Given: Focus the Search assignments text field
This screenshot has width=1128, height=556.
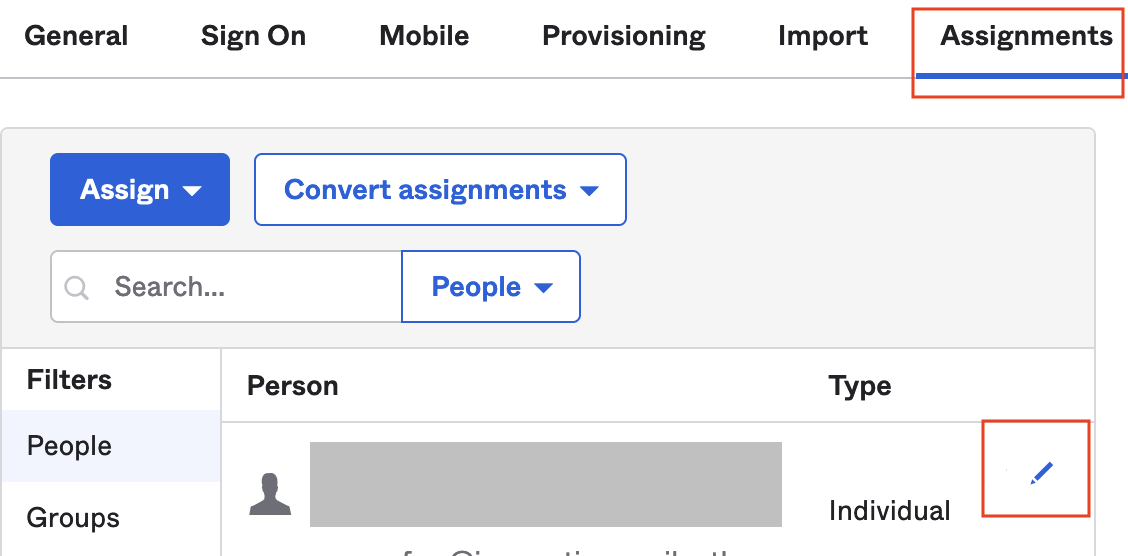Looking at the screenshot, I should 250,288.
